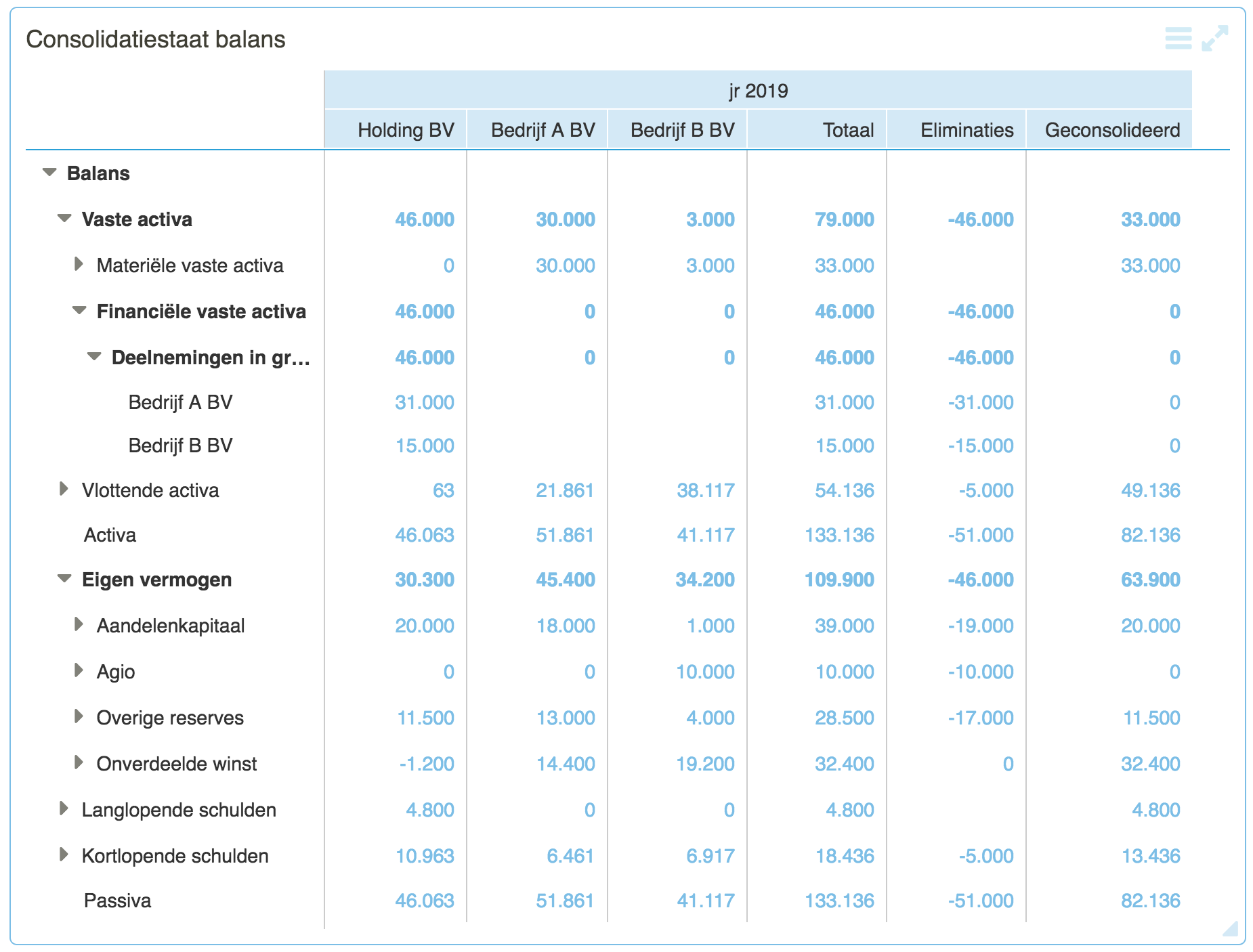Click the jr 2019 period header
Image resolution: width=1253 pixels, height=952 pixels.
759,91
